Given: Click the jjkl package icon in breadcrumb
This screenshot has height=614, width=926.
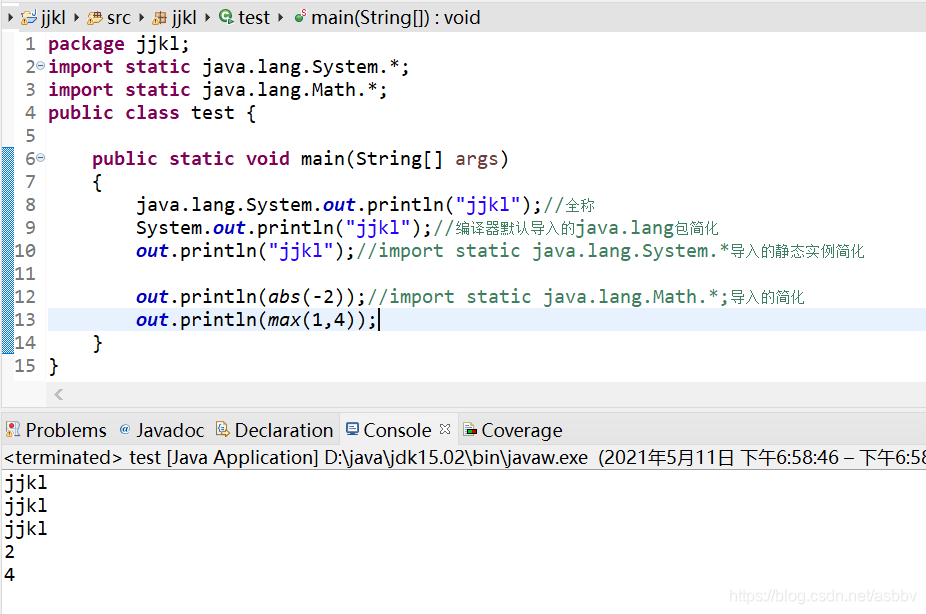Looking at the screenshot, I should pyautogui.click(x=159, y=18).
